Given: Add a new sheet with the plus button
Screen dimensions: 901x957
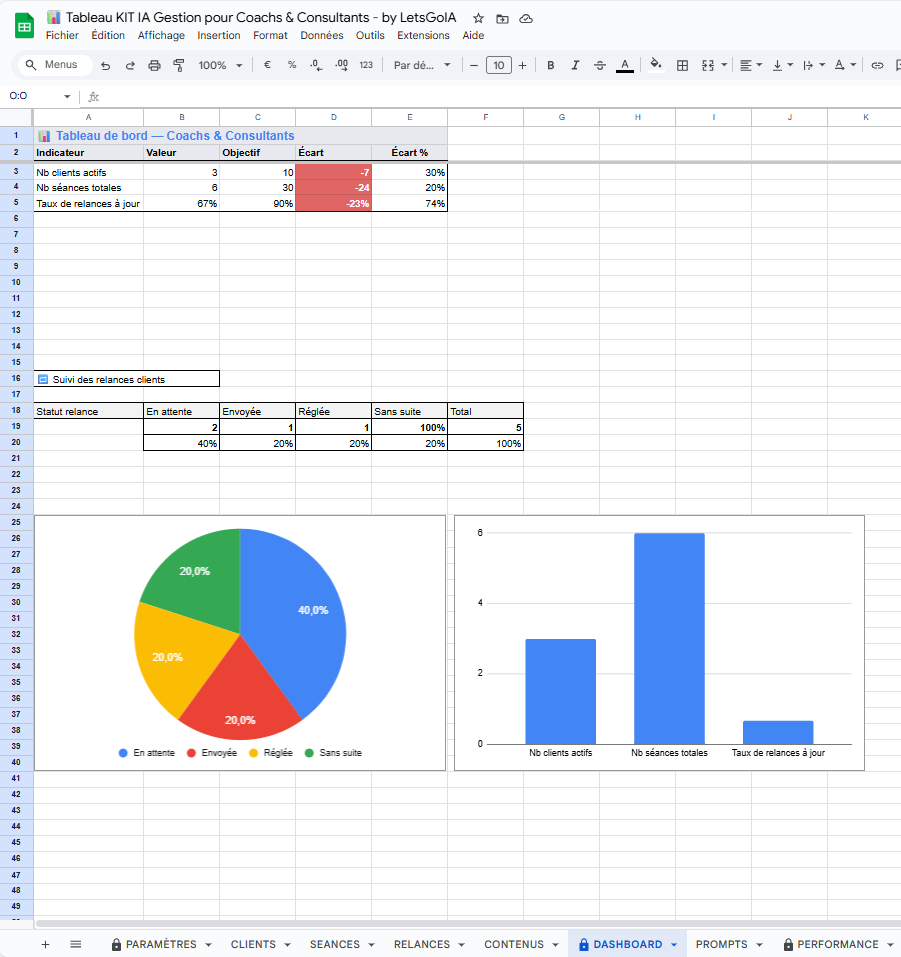Looking at the screenshot, I should point(45,944).
